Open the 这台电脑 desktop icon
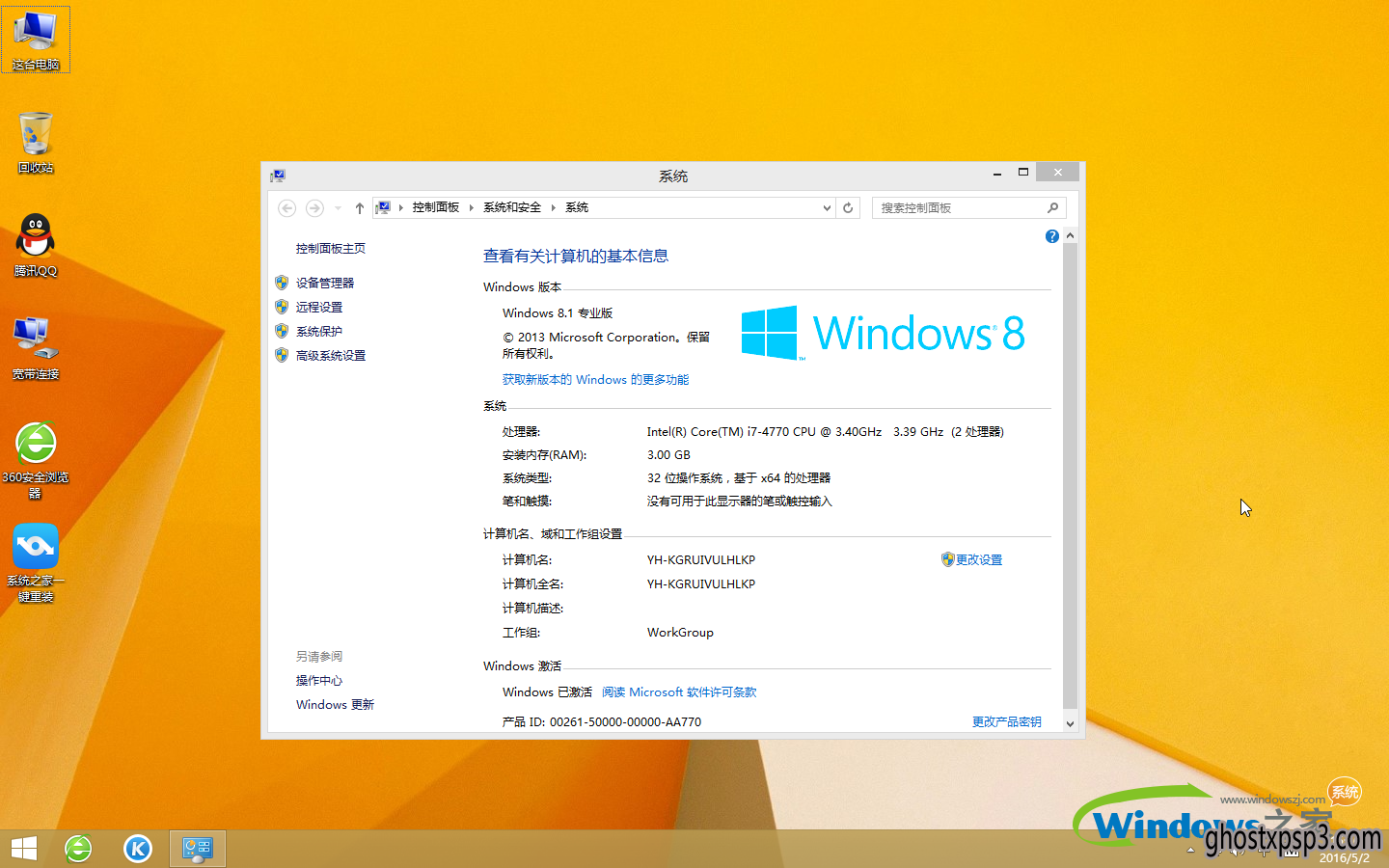Screen dimensions: 1389x868 tap(36, 40)
